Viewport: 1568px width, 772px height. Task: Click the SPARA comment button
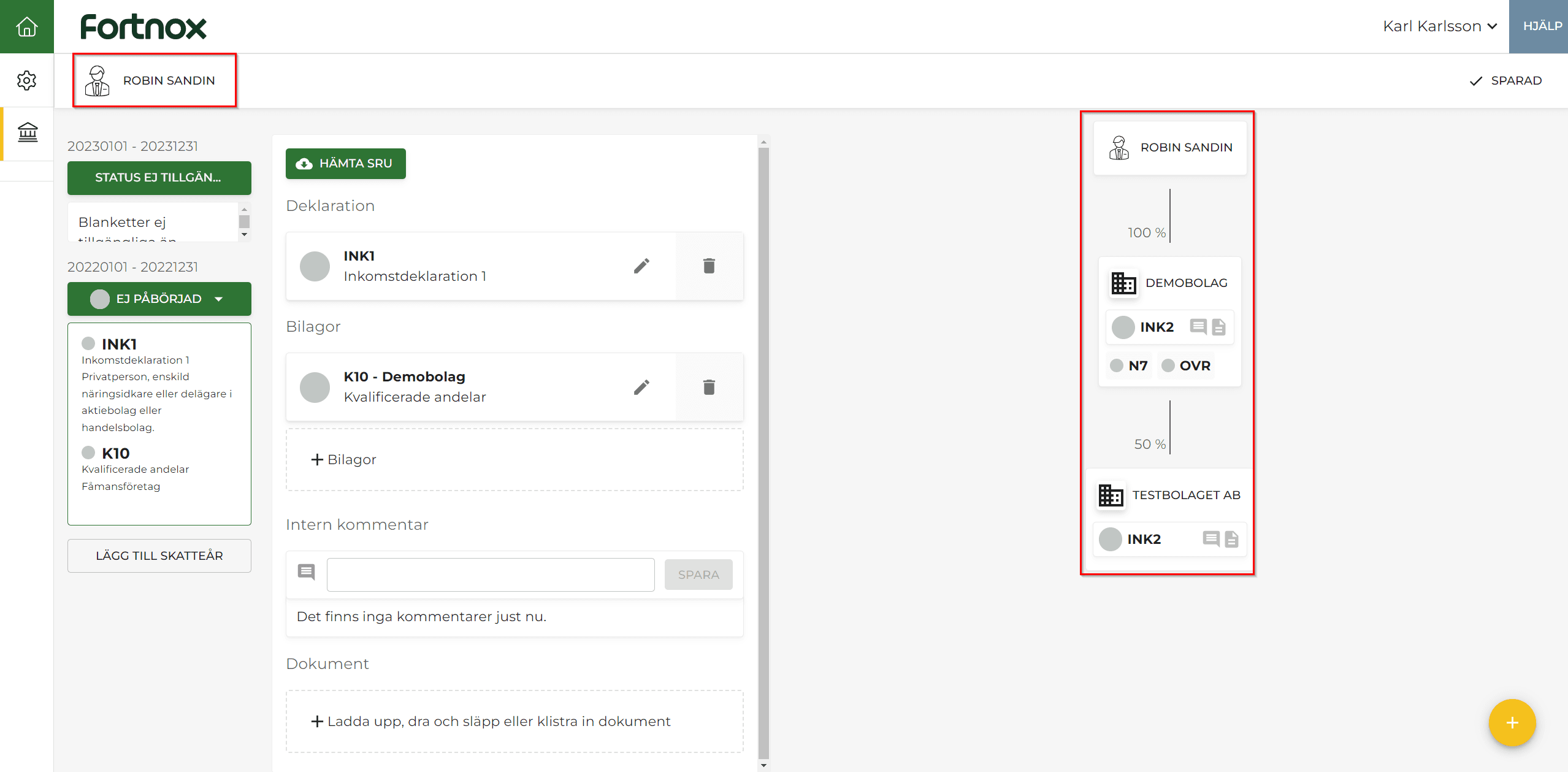point(698,575)
